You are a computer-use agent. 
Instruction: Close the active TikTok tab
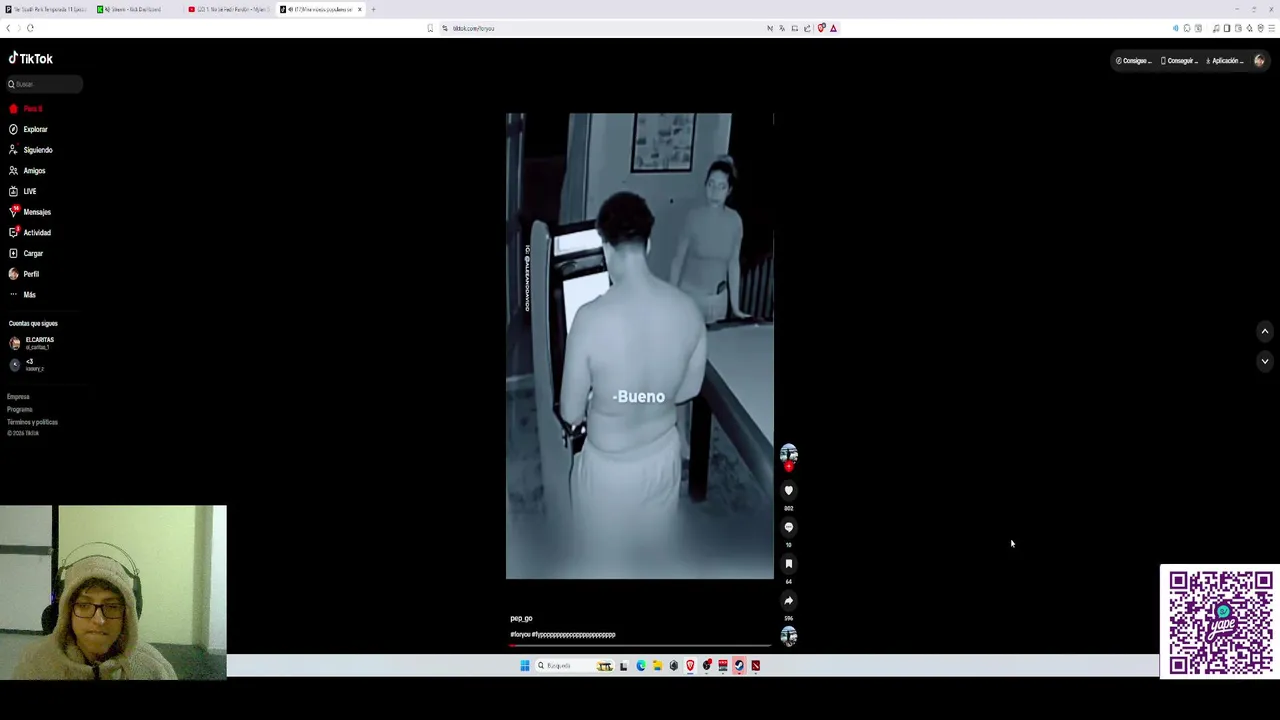click(360, 9)
